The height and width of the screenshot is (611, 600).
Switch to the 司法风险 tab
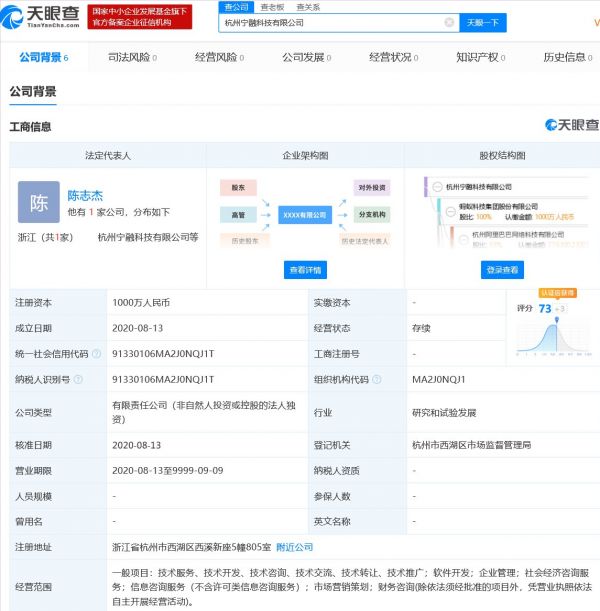pyautogui.click(x=132, y=58)
